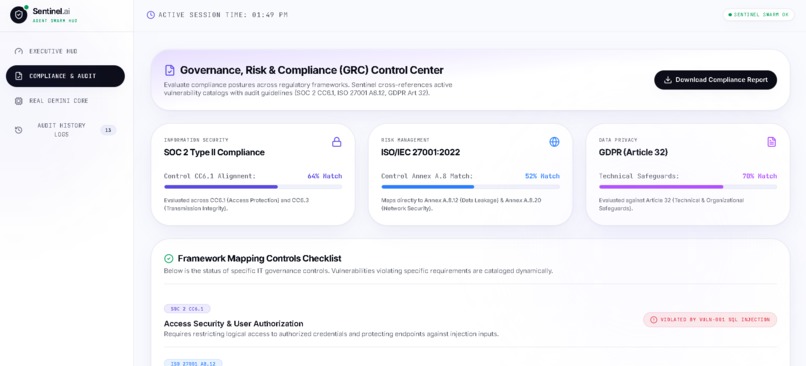Click the SOC 2 CC6.1 alignment progress bar
Image resolution: width=806 pixels, height=366 pixels.
(x=253, y=187)
